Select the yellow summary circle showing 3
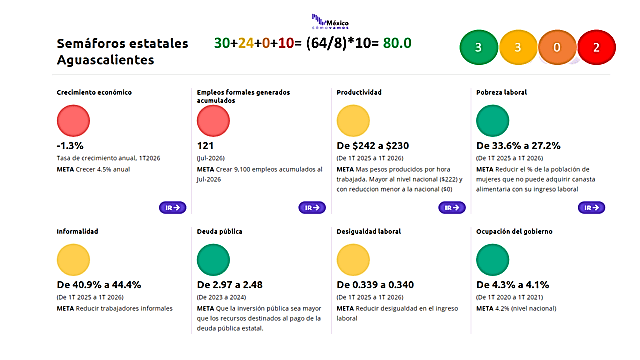The height and width of the screenshot is (360, 640). coord(518,47)
